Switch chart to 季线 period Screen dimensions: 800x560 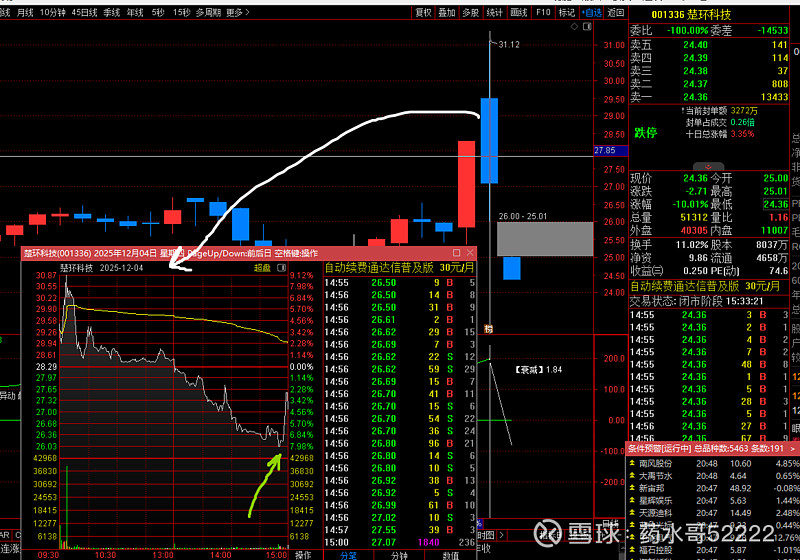[x=112, y=12]
